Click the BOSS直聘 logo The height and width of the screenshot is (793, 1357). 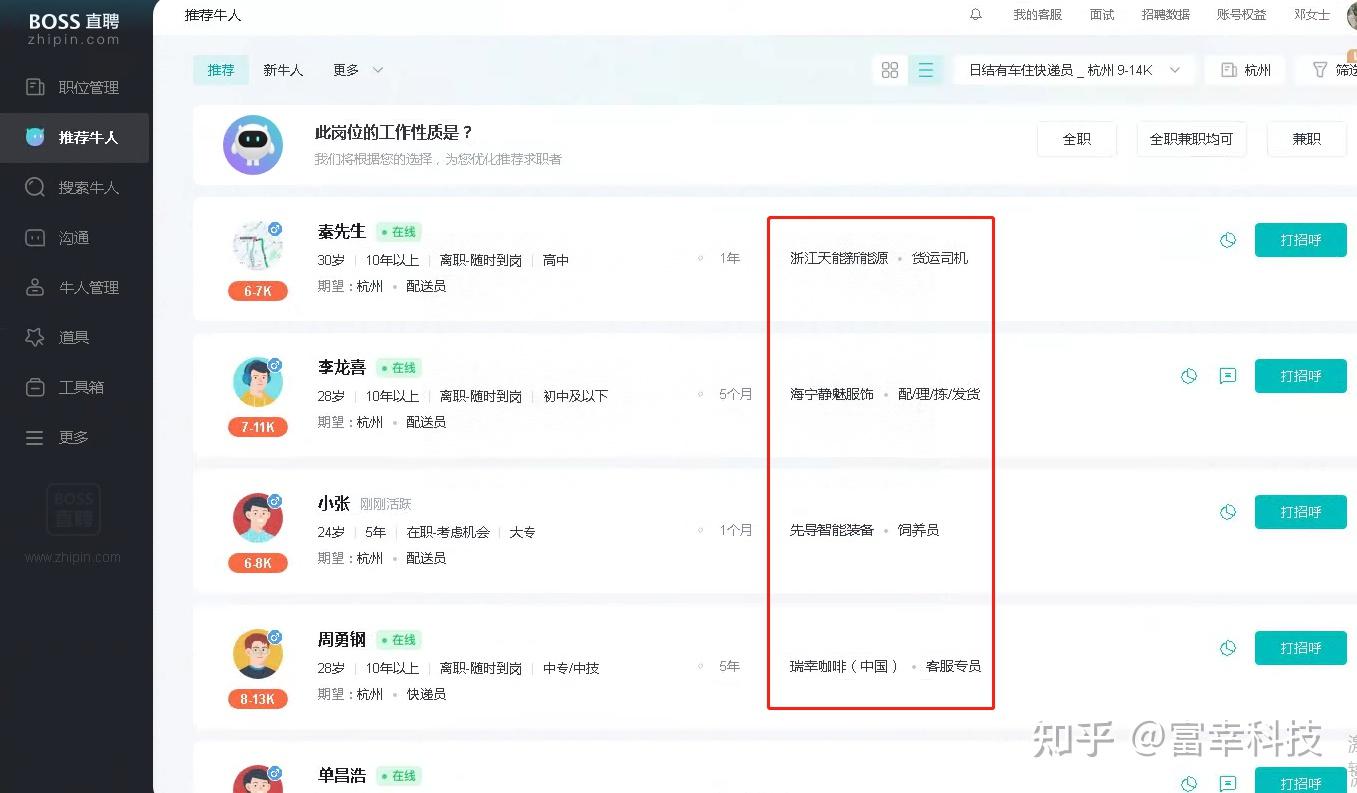tap(74, 29)
